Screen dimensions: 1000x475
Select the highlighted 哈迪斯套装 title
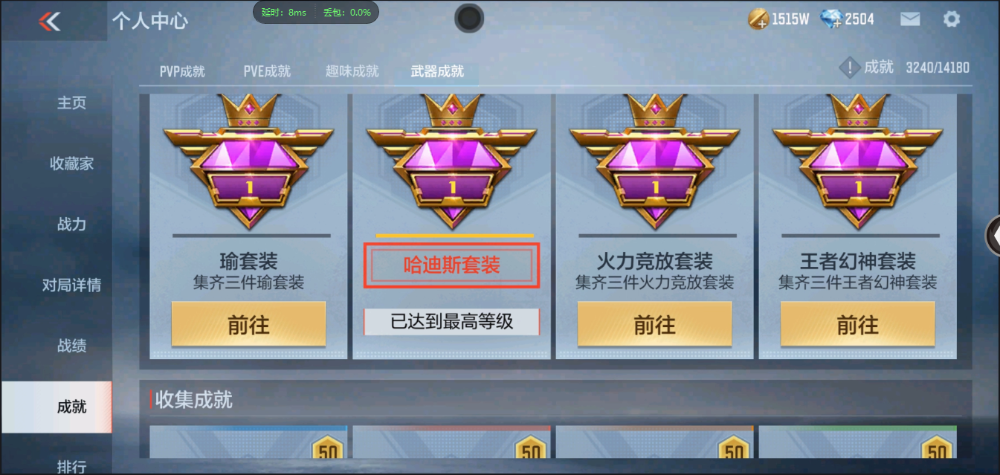452,265
